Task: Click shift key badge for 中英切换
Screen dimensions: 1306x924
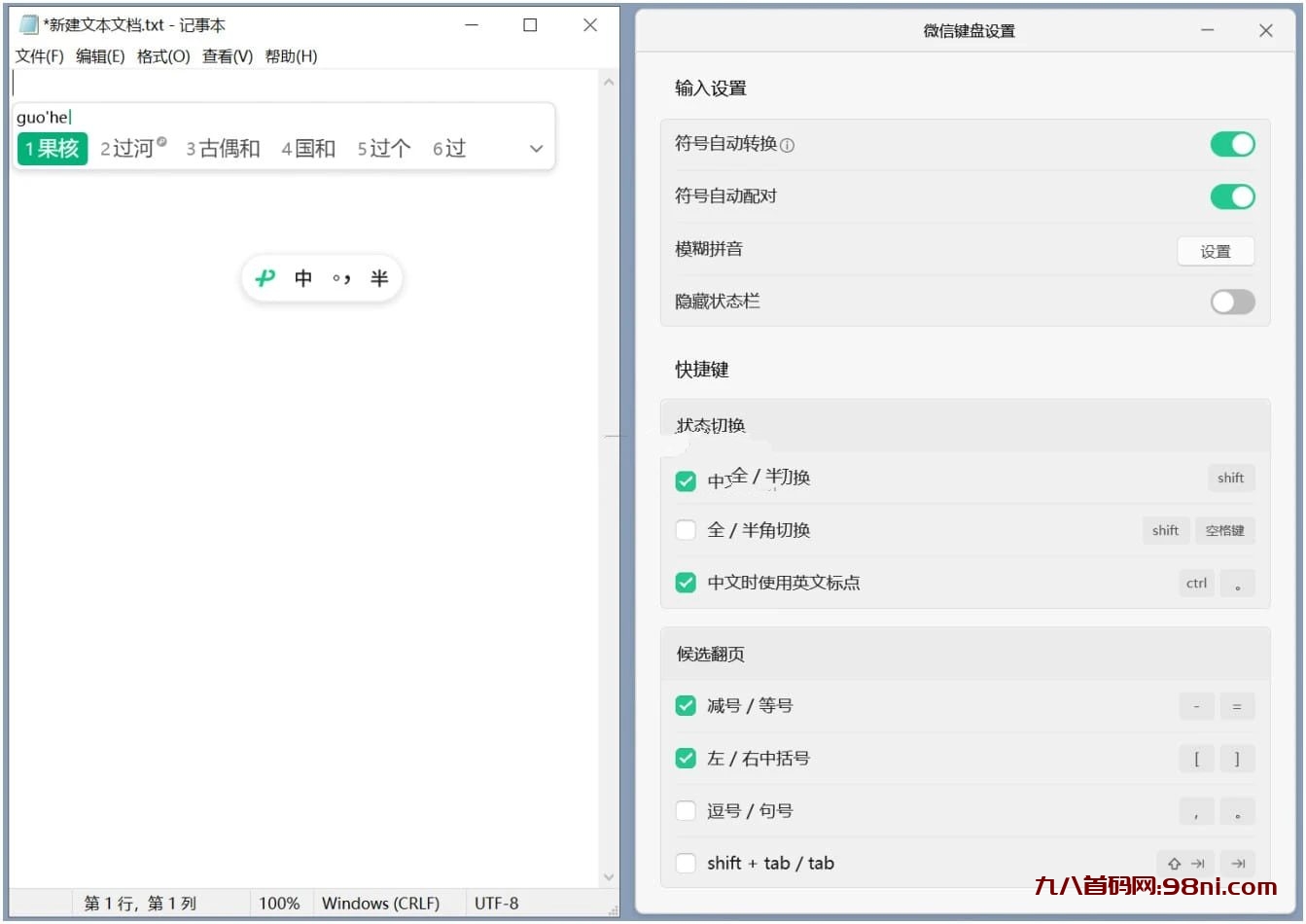Action: pos(1230,478)
